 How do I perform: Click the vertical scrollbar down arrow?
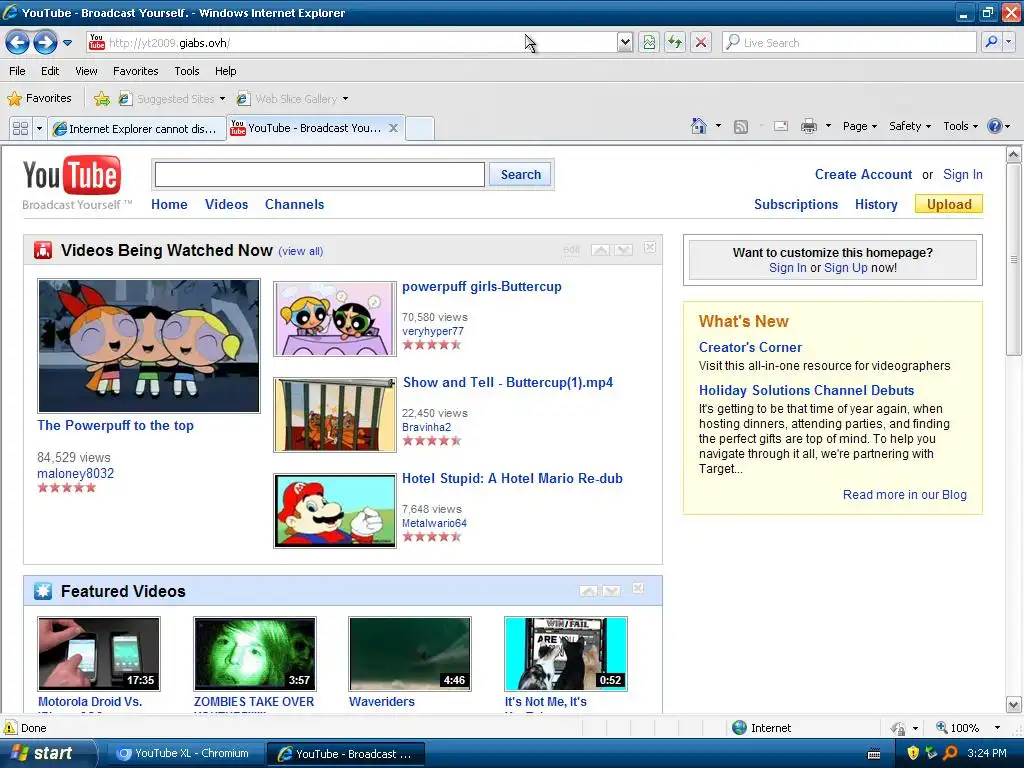tap(1014, 705)
